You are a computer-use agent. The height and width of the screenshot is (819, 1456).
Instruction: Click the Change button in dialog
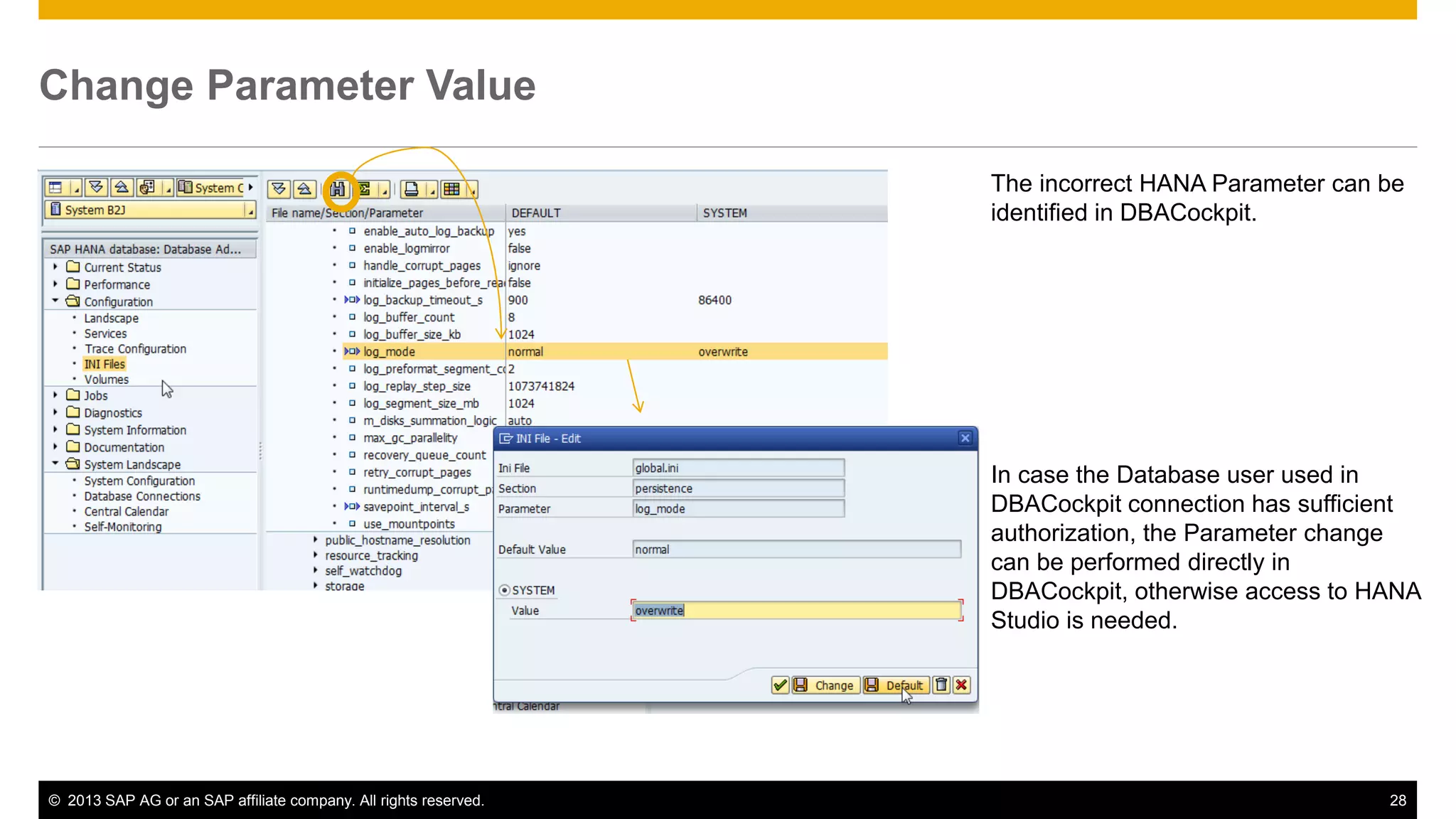[x=826, y=685]
